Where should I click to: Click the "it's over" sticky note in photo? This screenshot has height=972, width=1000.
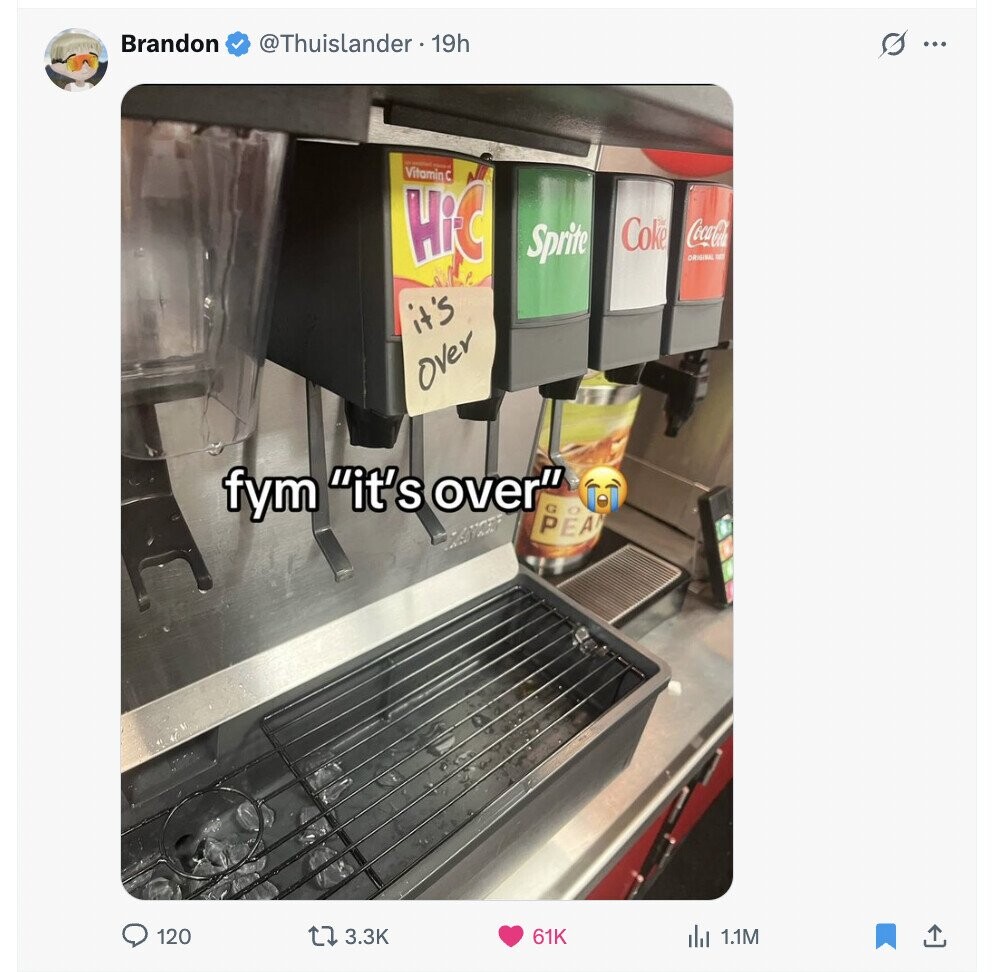point(447,350)
